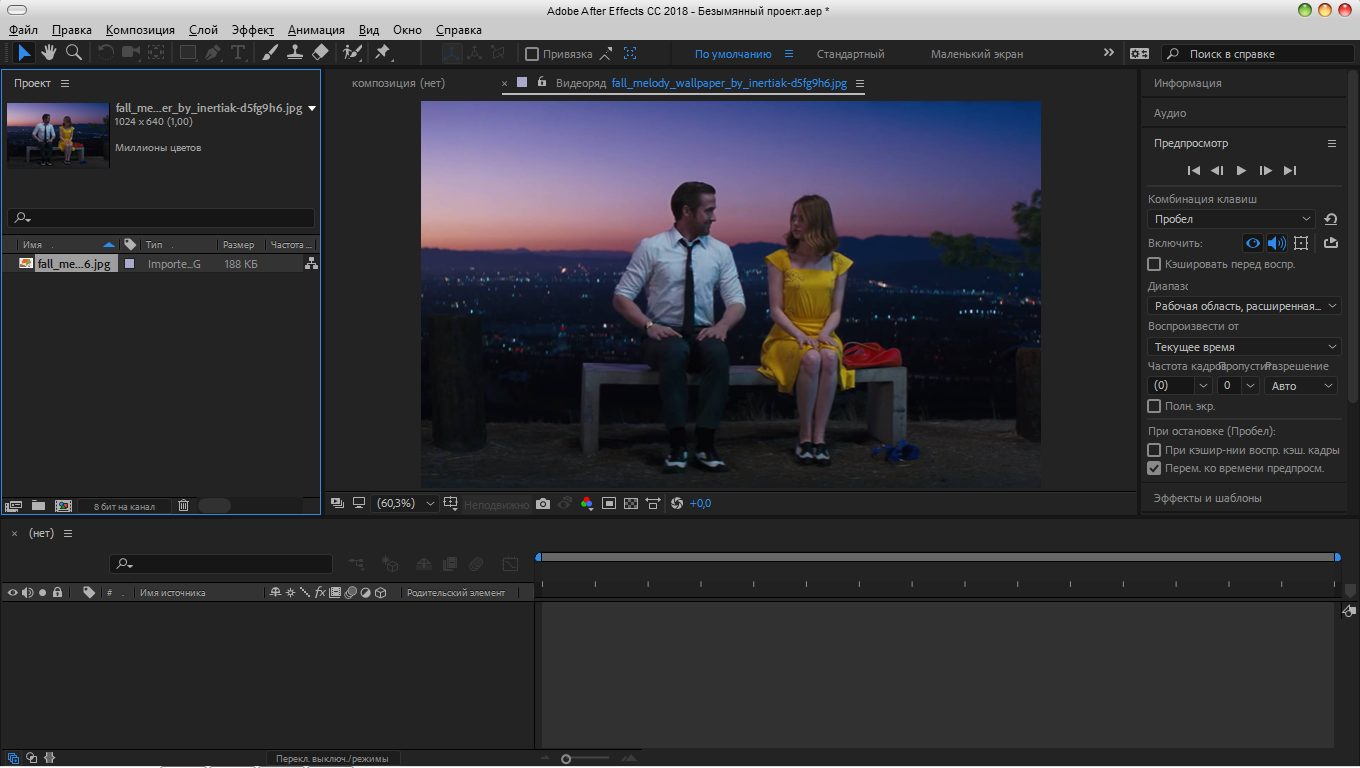
Task: Open the Sync Settings icon
Action: (1139, 54)
